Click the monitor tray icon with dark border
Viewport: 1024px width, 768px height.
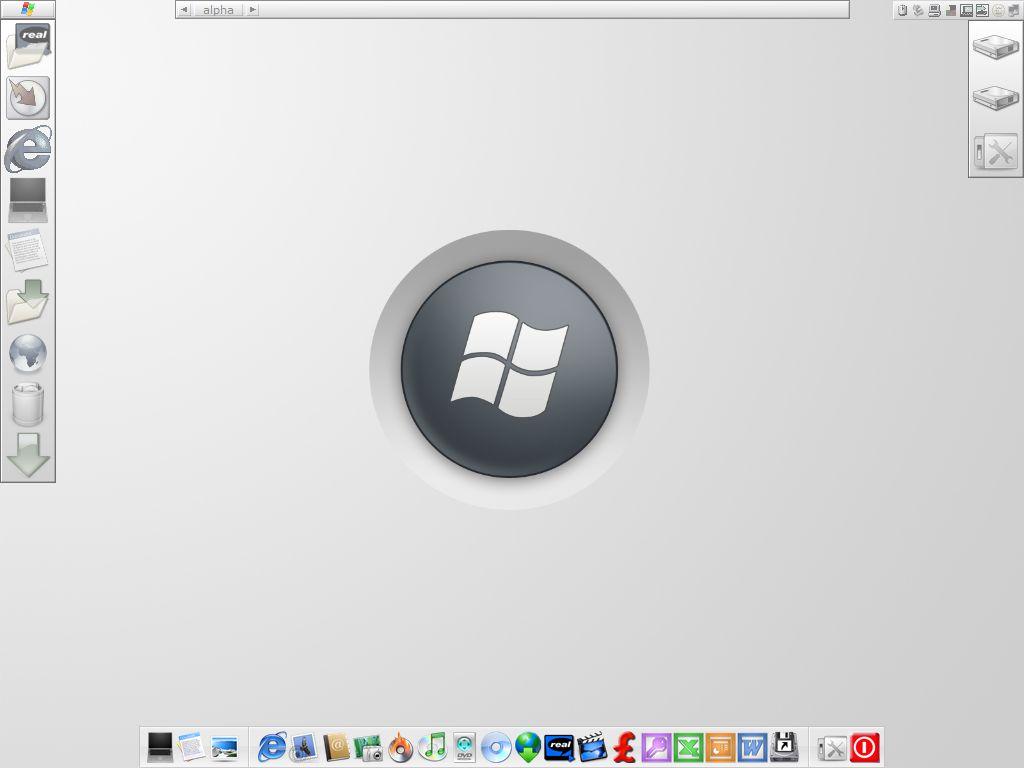(x=967, y=10)
